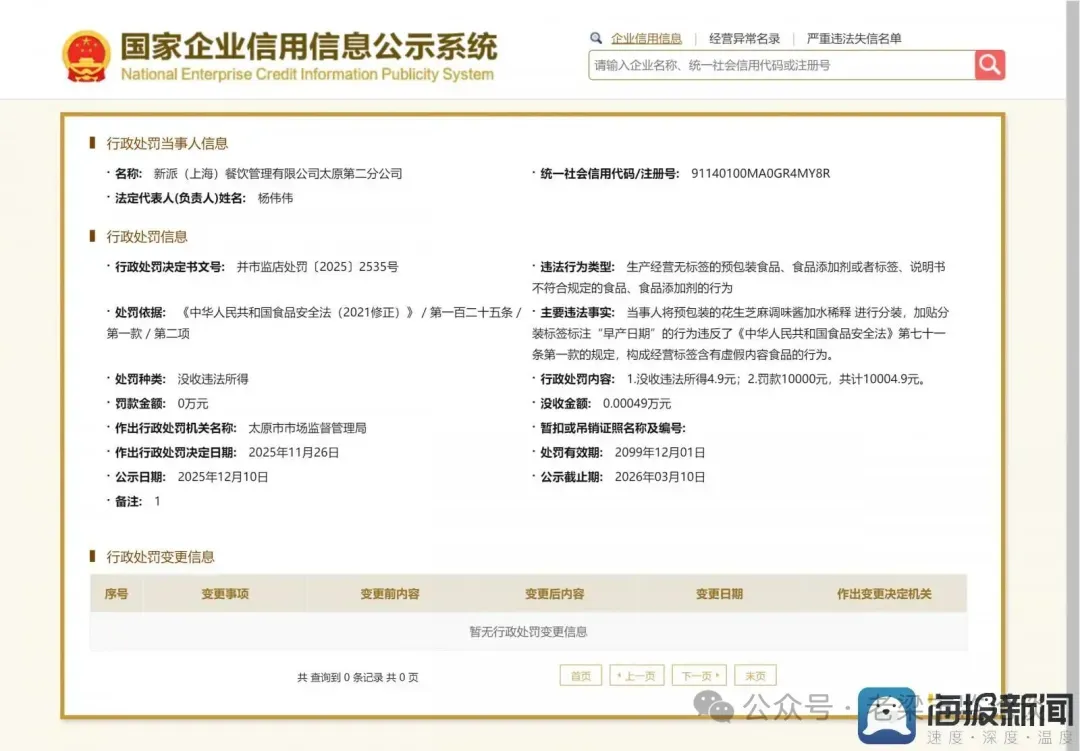Click the 行政处罚内容 label

pyautogui.click(x=577, y=379)
